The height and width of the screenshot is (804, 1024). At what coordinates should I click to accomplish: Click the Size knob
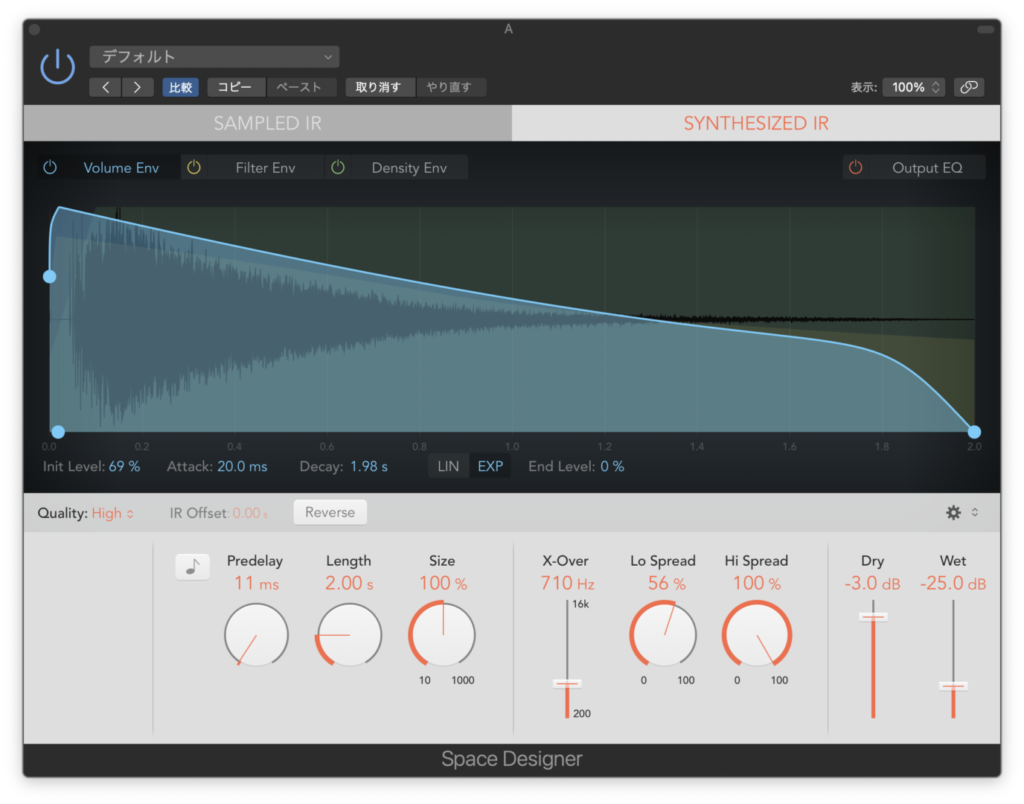click(442, 635)
